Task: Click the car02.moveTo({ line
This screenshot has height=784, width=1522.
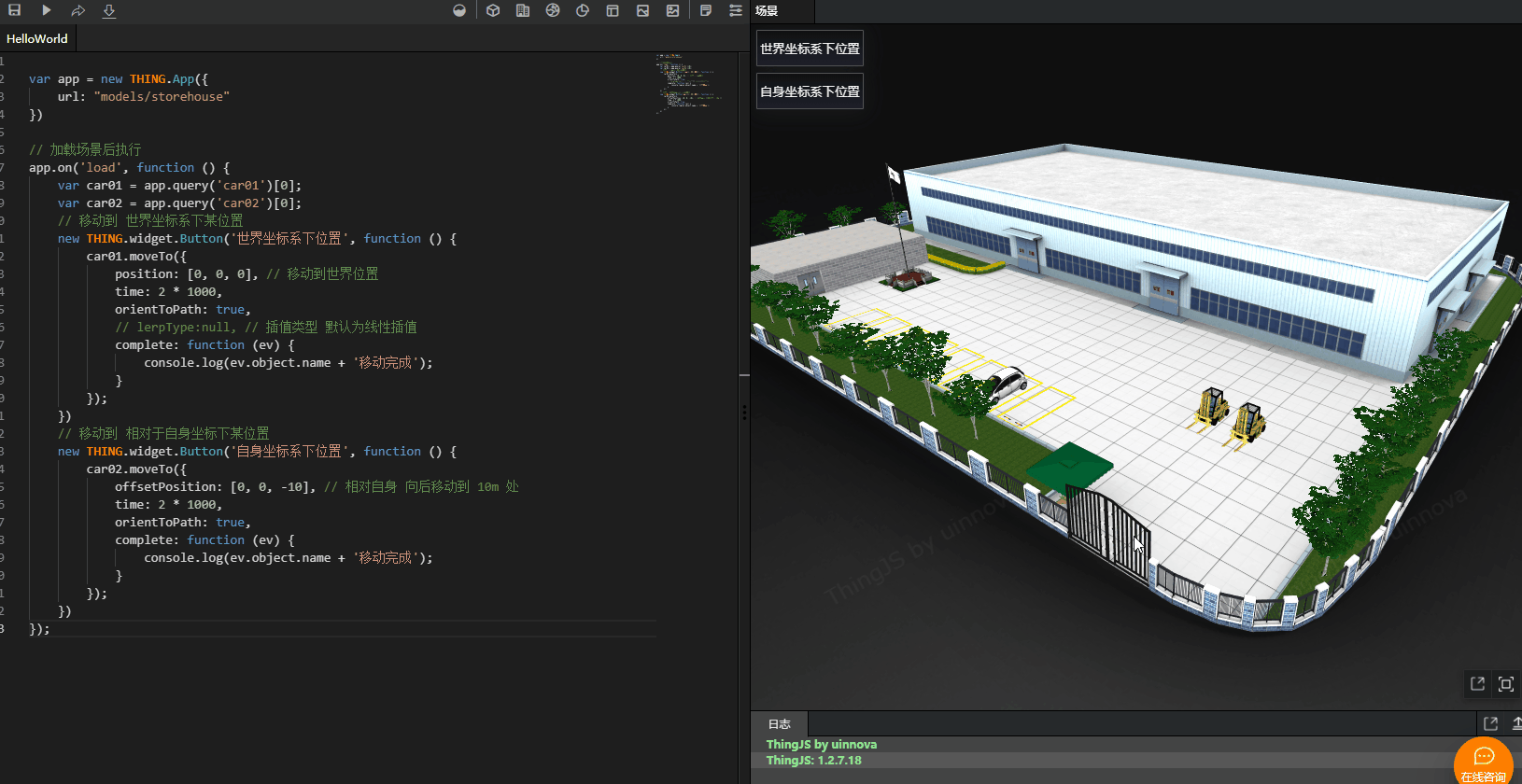Action: (136, 469)
